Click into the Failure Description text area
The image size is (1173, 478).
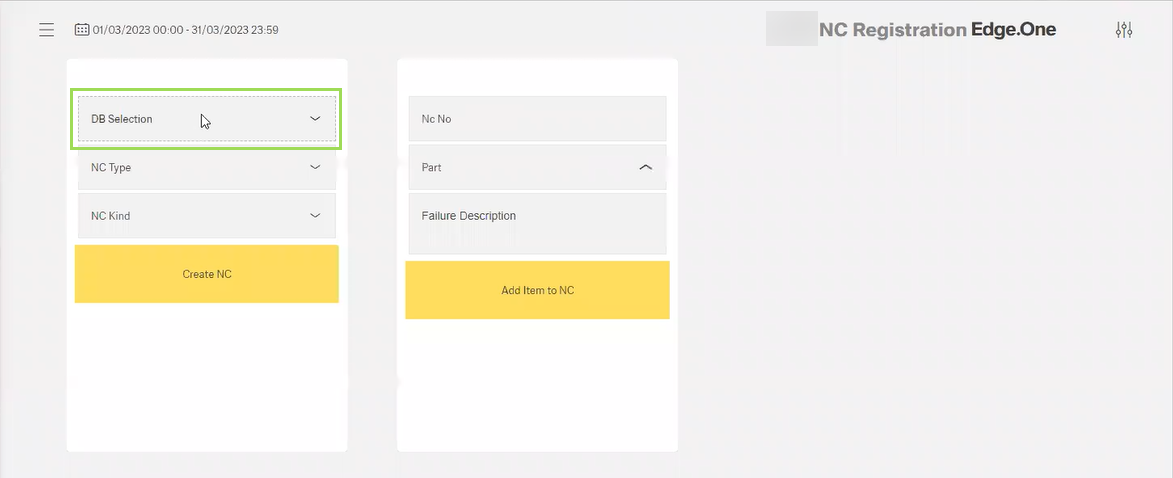537,224
